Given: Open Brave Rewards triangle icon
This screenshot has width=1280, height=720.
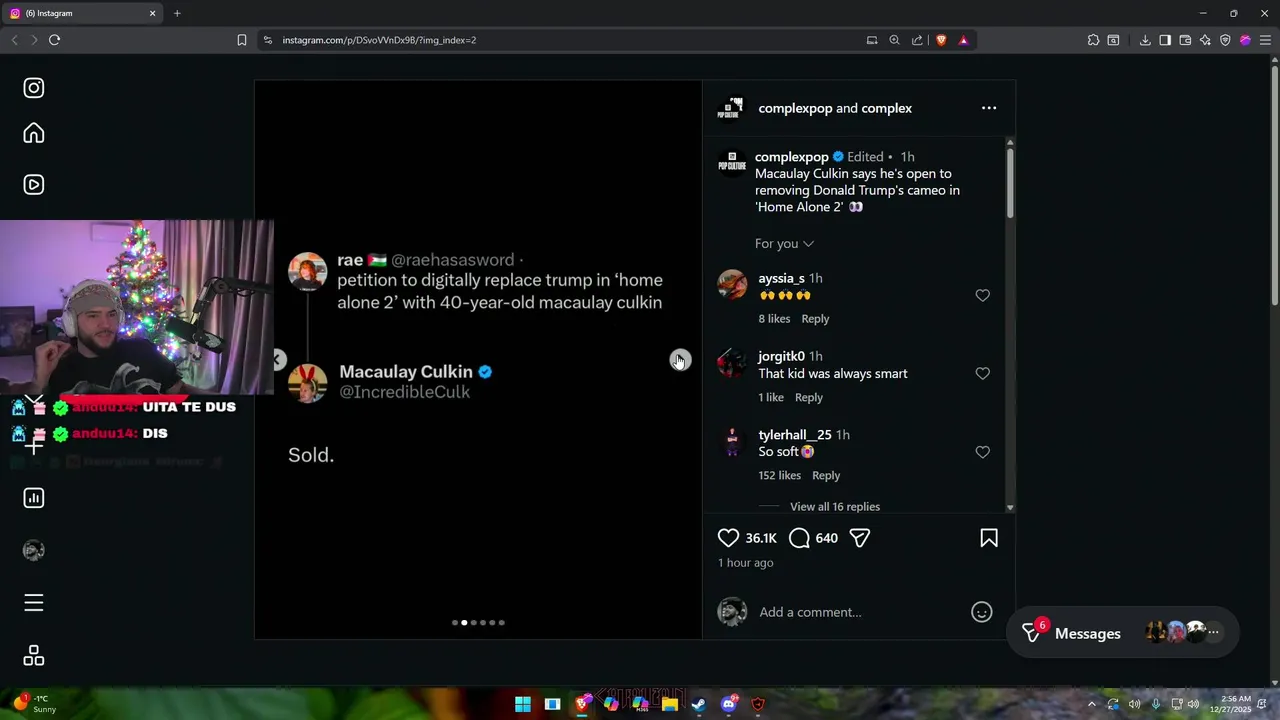Looking at the screenshot, I should click(x=963, y=40).
